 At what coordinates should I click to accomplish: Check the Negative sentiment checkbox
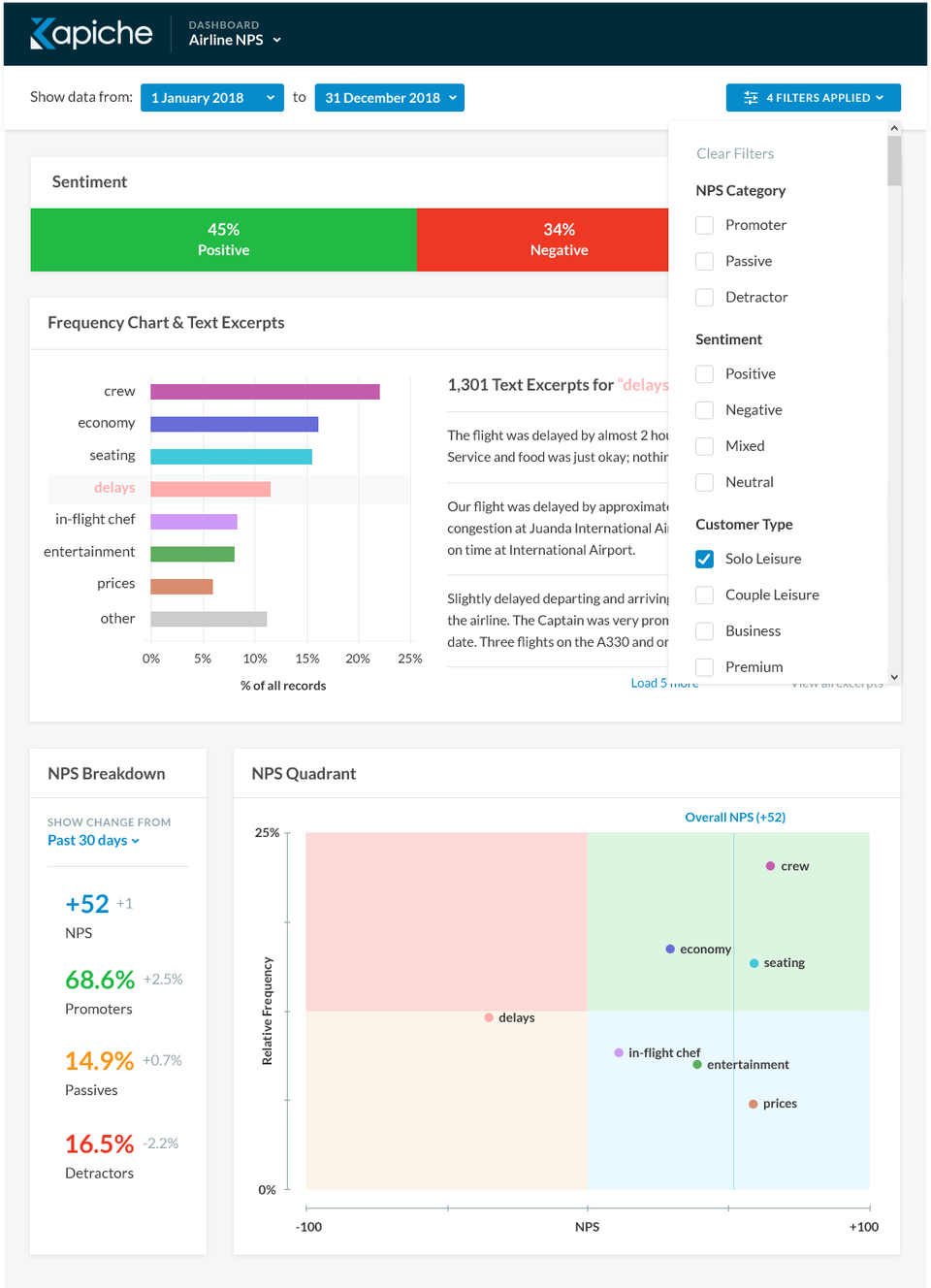click(x=705, y=410)
